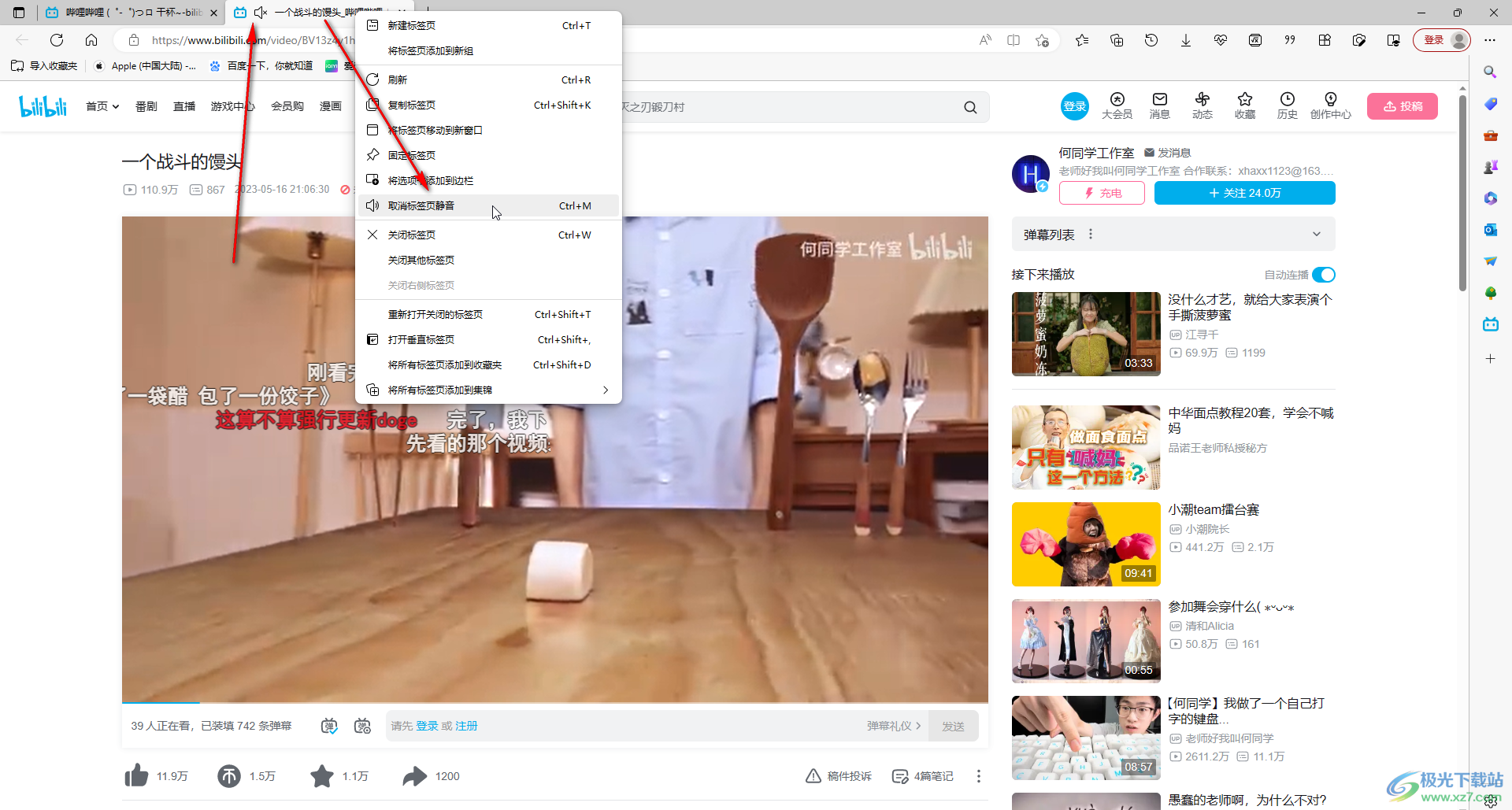
Task: Open 稿件投诉 link
Action: pyautogui.click(x=839, y=776)
